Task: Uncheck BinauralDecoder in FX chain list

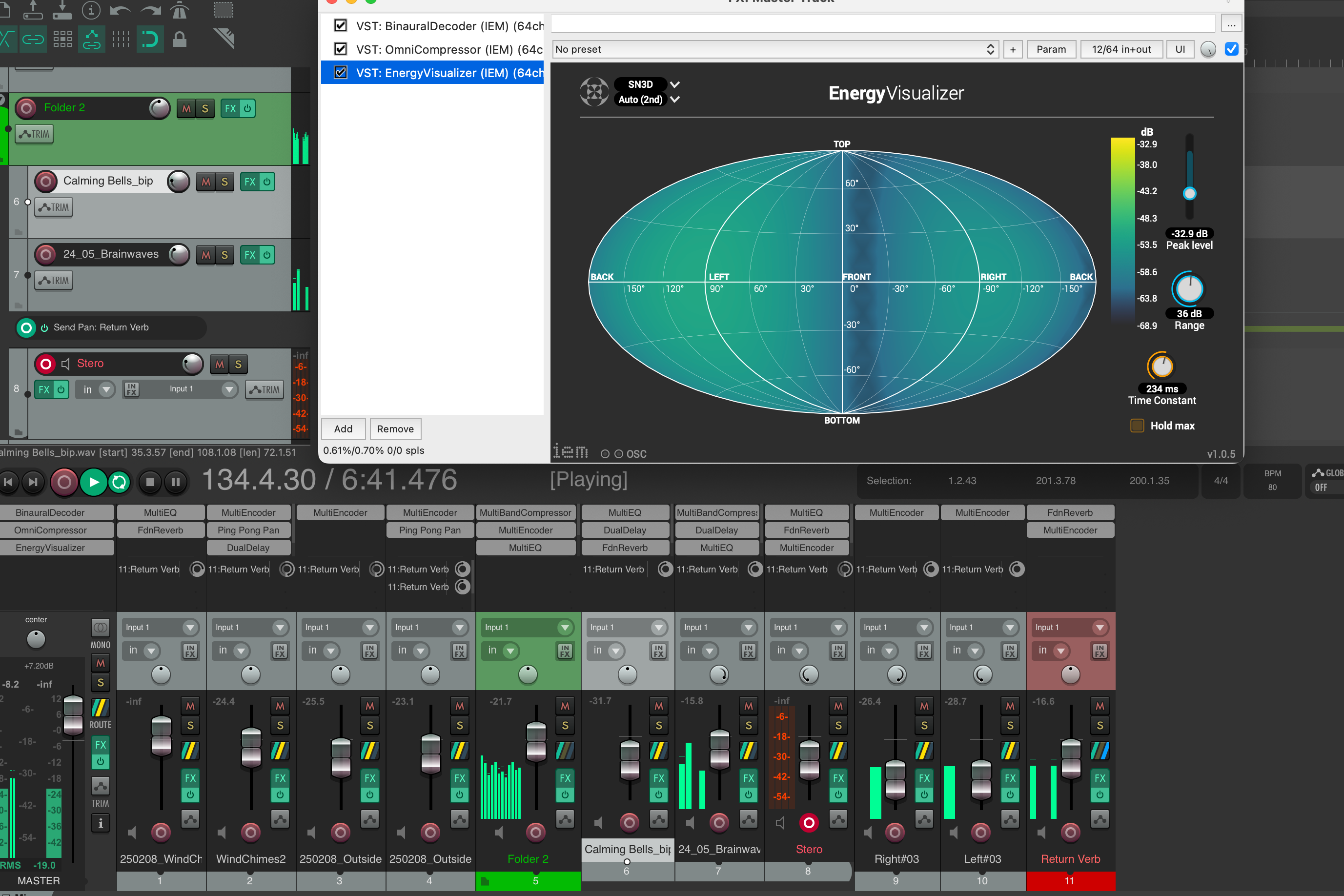Action: click(341, 26)
